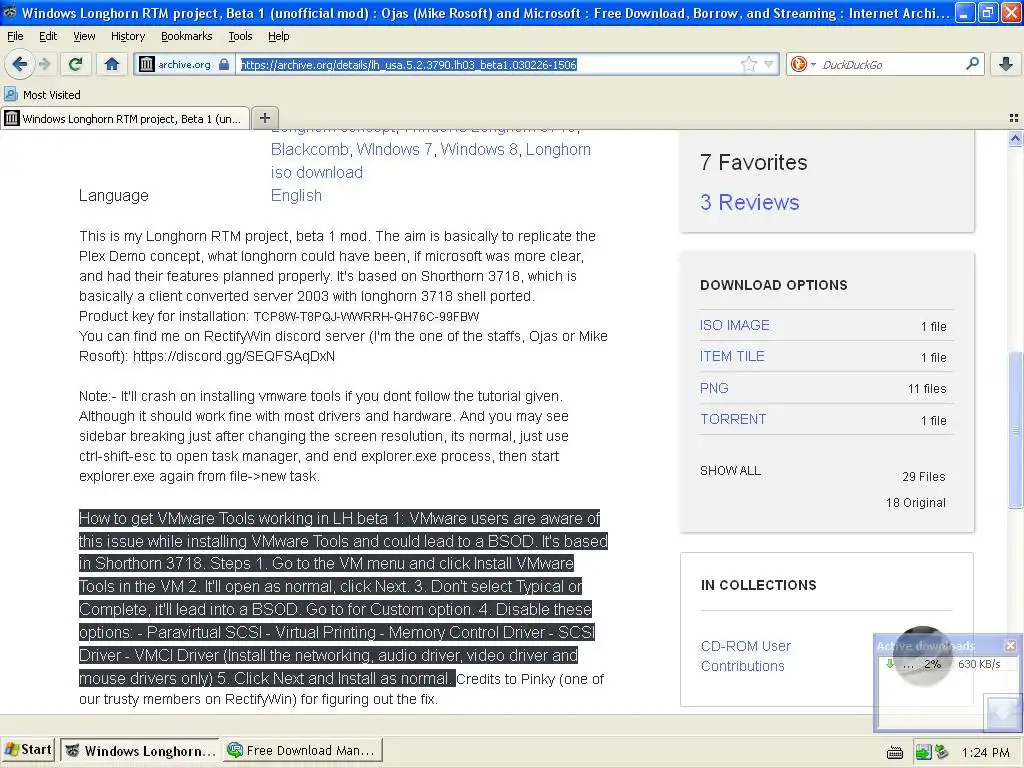The width and height of the screenshot is (1024, 768).
Task: Follow the Windows 7 topic link
Action: [394, 150]
